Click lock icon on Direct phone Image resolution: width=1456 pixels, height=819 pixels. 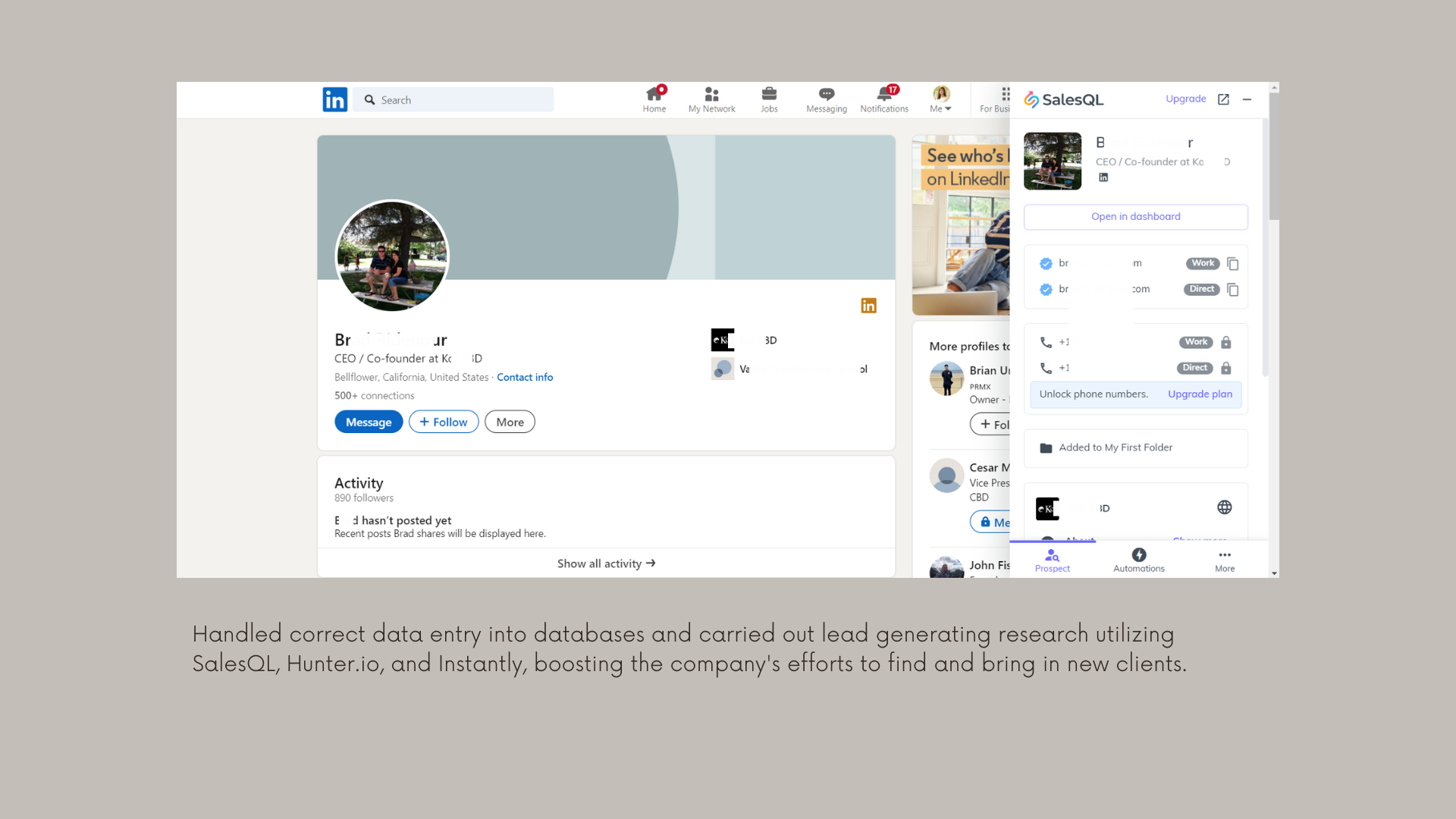(x=1226, y=369)
